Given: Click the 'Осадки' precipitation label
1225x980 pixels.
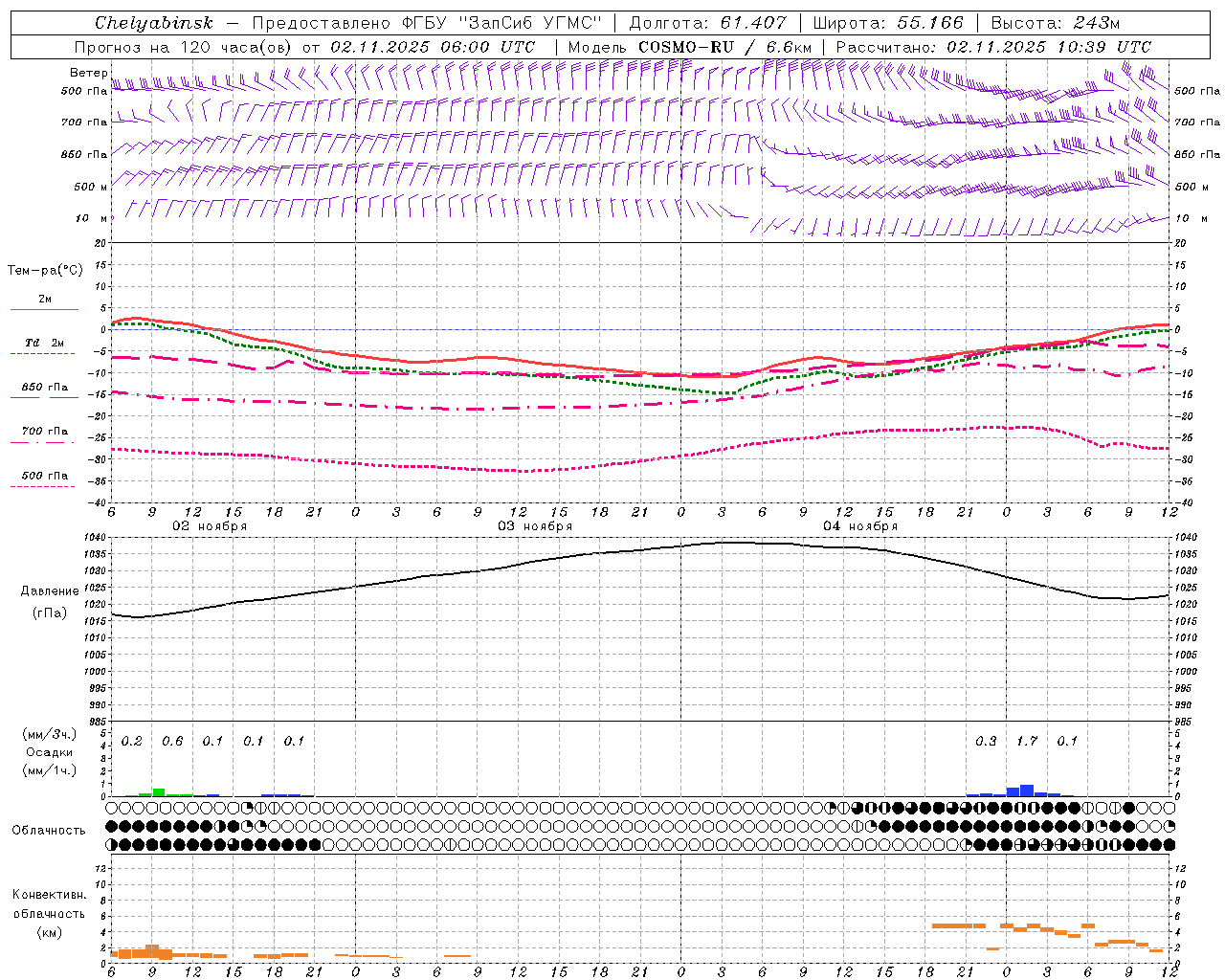Looking at the screenshot, I should point(50,752).
